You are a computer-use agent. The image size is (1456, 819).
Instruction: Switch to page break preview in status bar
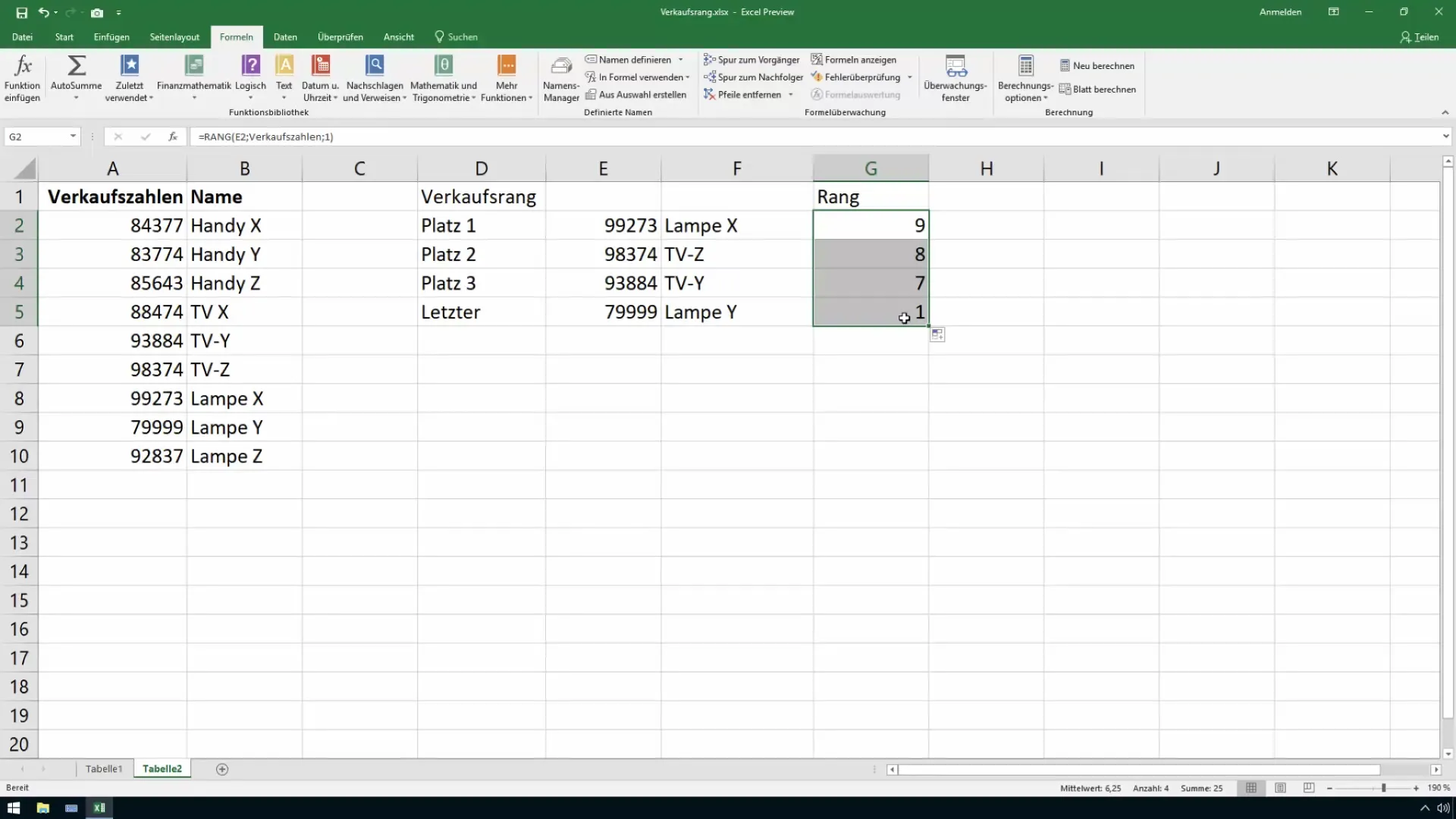pyautogui.click(x=1309, y=788)
